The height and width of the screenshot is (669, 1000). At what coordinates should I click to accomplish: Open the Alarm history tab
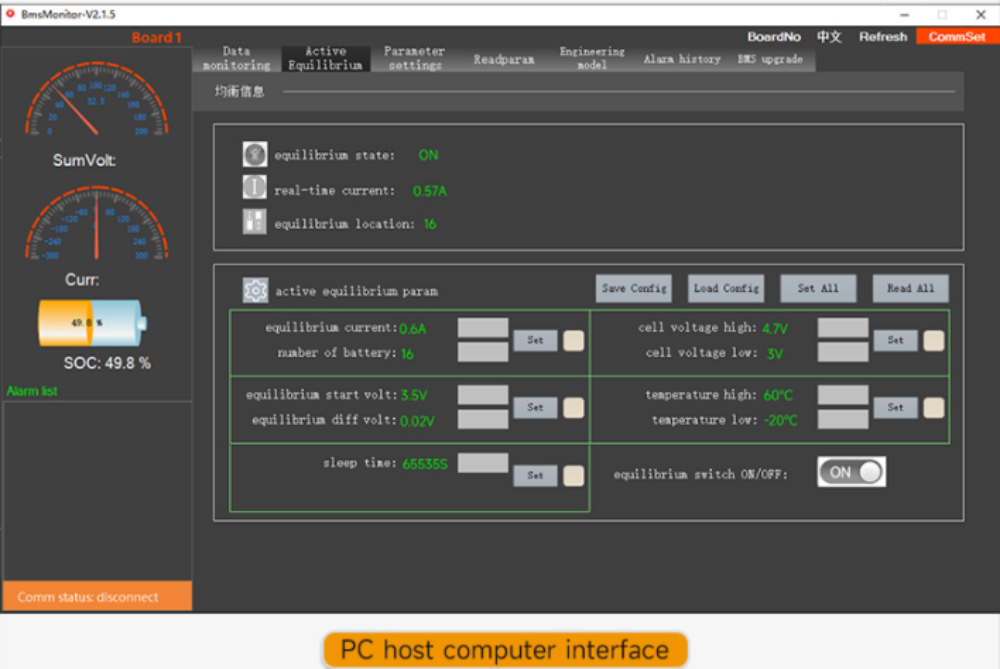(681, 59)
